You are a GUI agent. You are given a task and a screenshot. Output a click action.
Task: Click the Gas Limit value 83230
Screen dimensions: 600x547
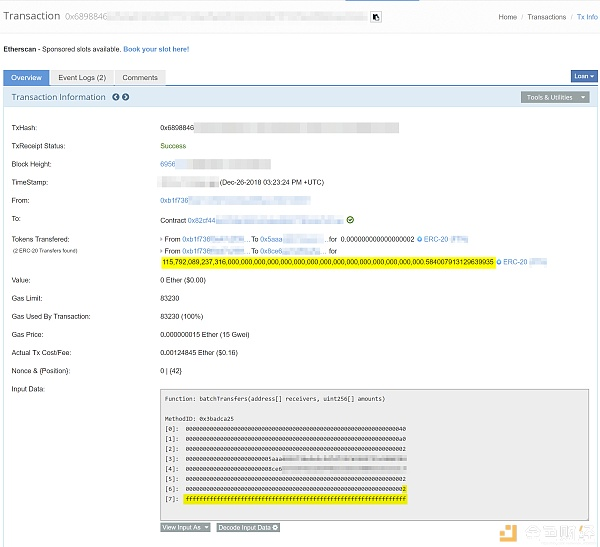click(x=170, y=298)
